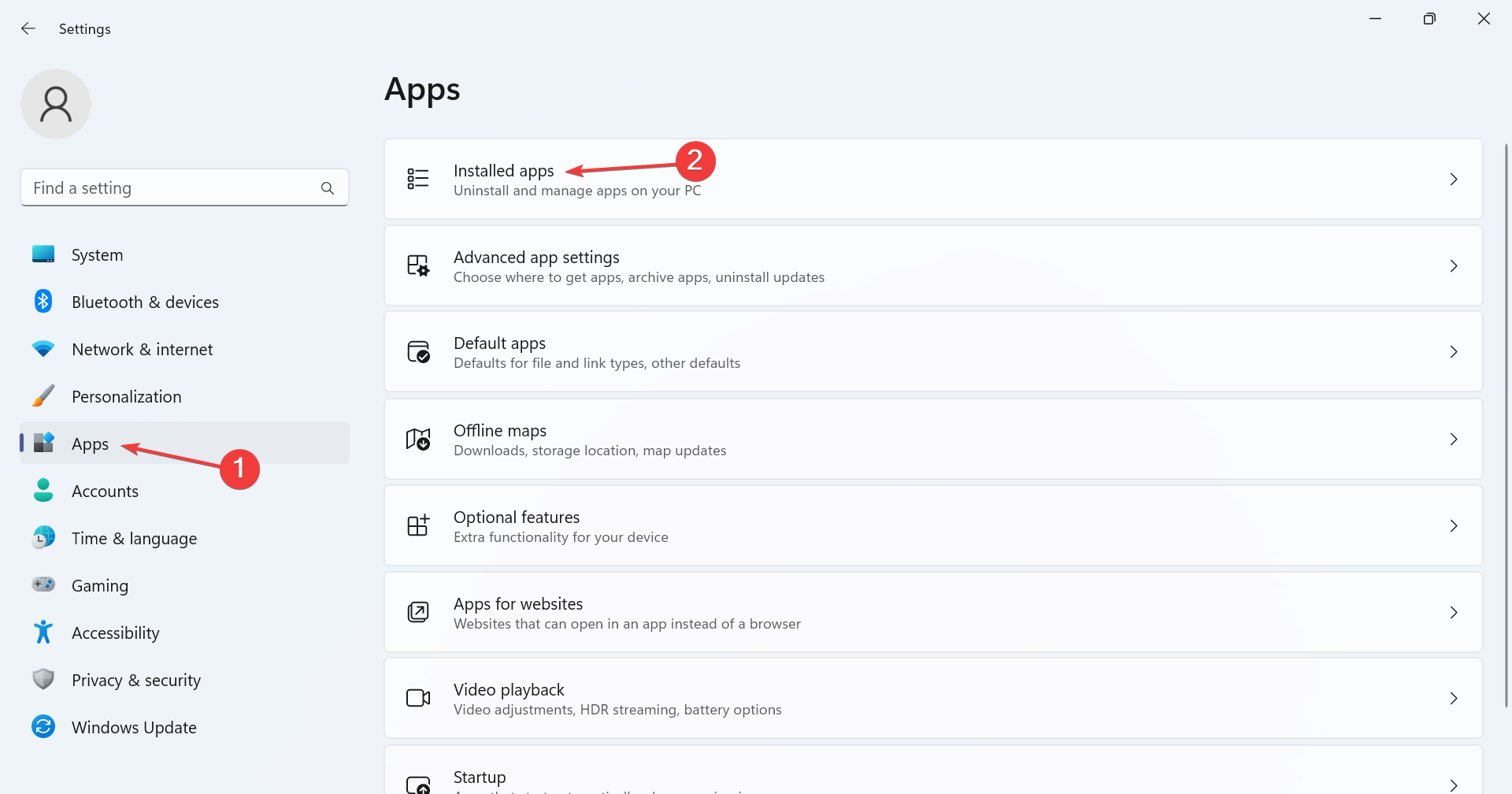The height and width of the screenshot is (794, 1512).
Task: Expand Installed apps chevron arrow
Action: (x=1454, y=180)
